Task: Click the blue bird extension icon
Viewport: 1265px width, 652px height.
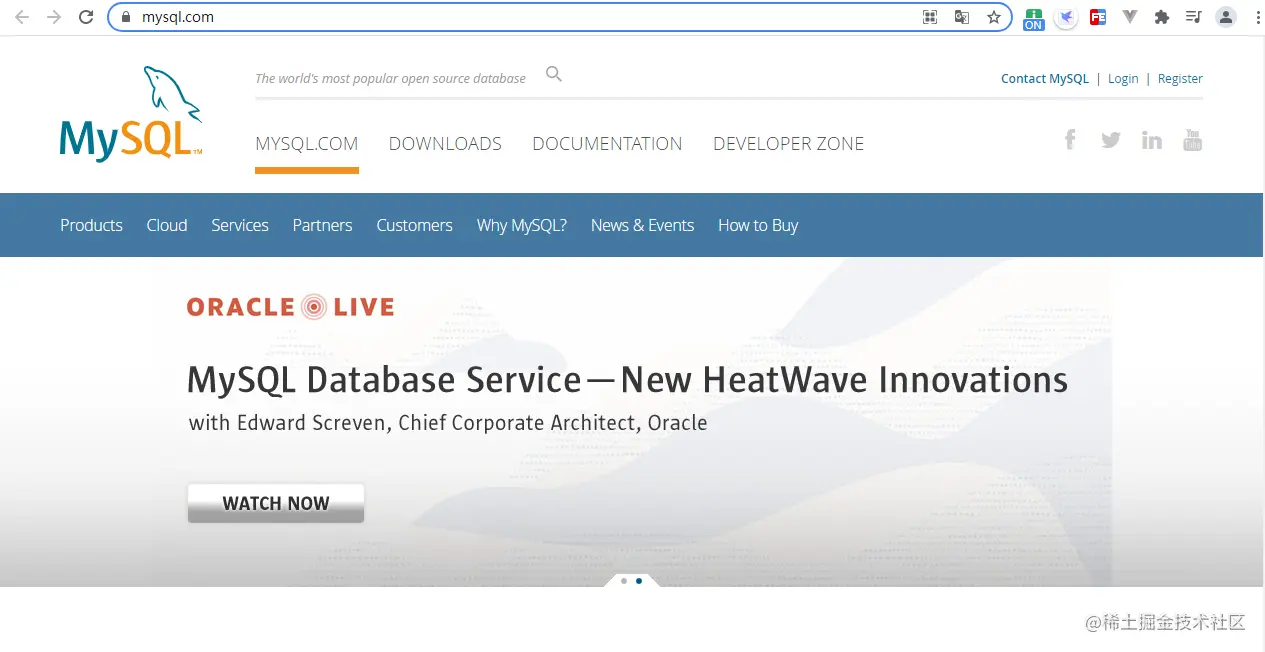Action: (x=1066, y=17)
